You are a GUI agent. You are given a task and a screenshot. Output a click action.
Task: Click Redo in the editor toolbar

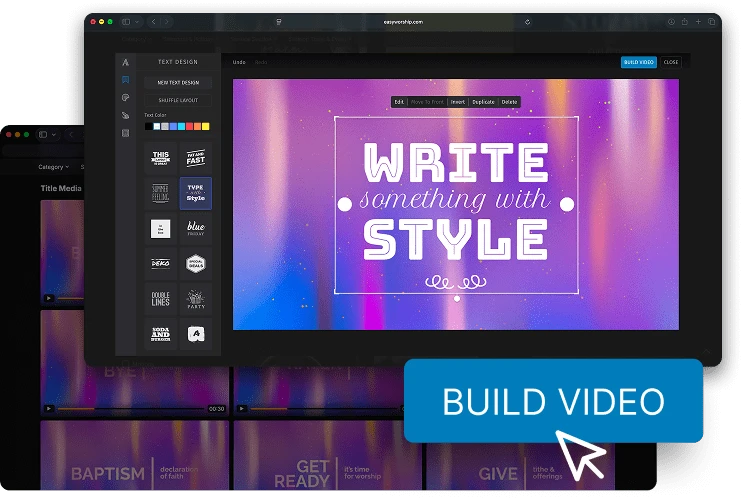point(261,62)
